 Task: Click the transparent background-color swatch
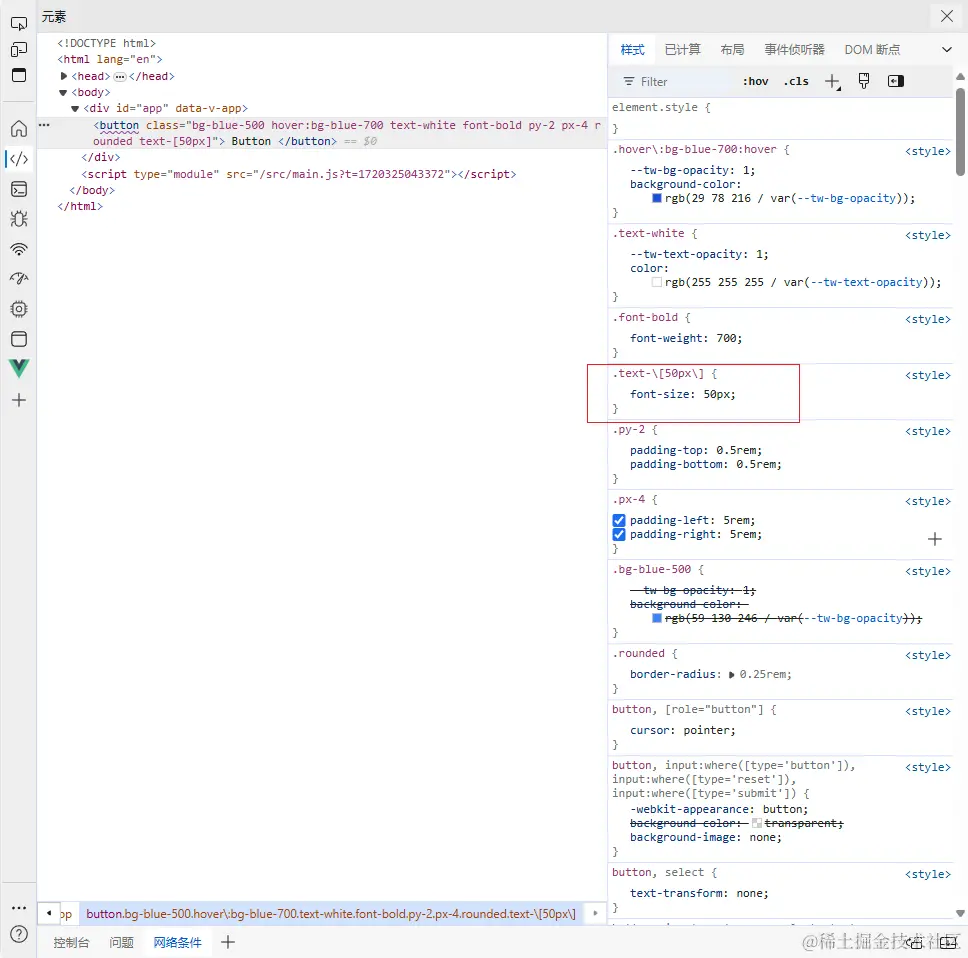pyautogui.click(x=757, y=823)
